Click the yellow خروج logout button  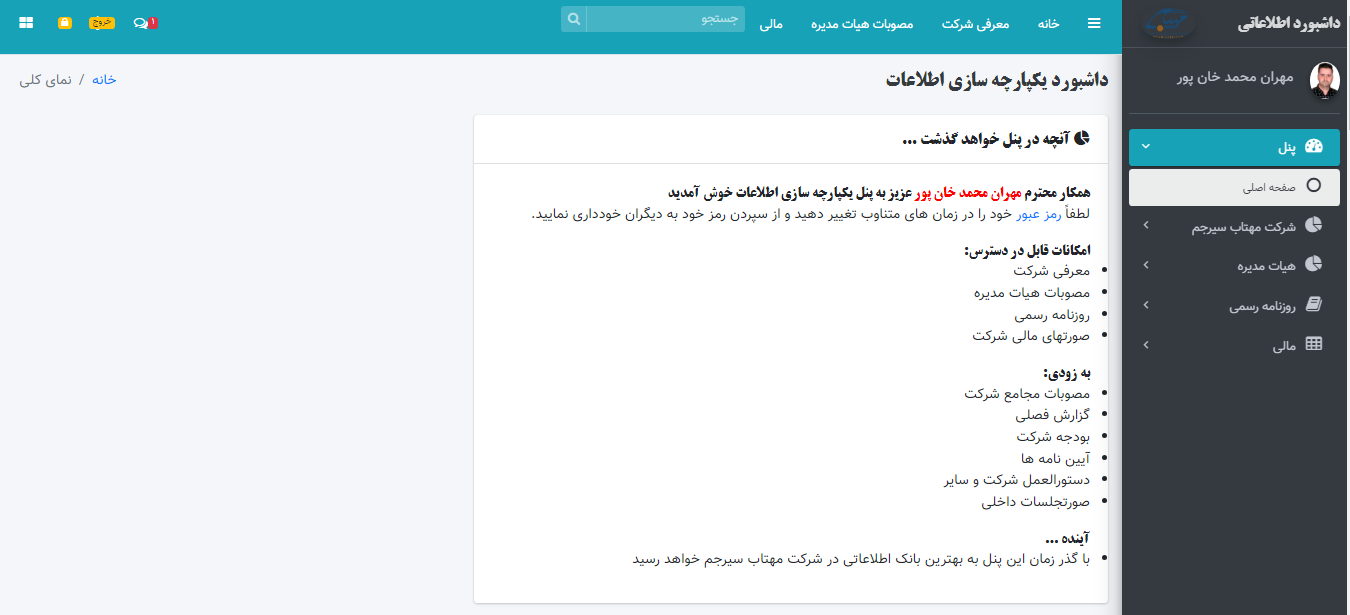(x=102, y=23)
